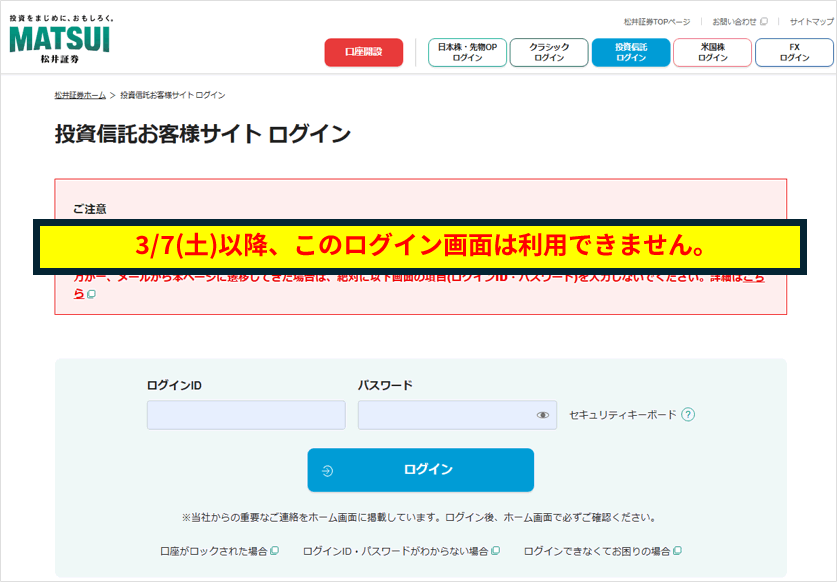
Task: Open 松井証券TOPページ header link
Action: point(657,21)
